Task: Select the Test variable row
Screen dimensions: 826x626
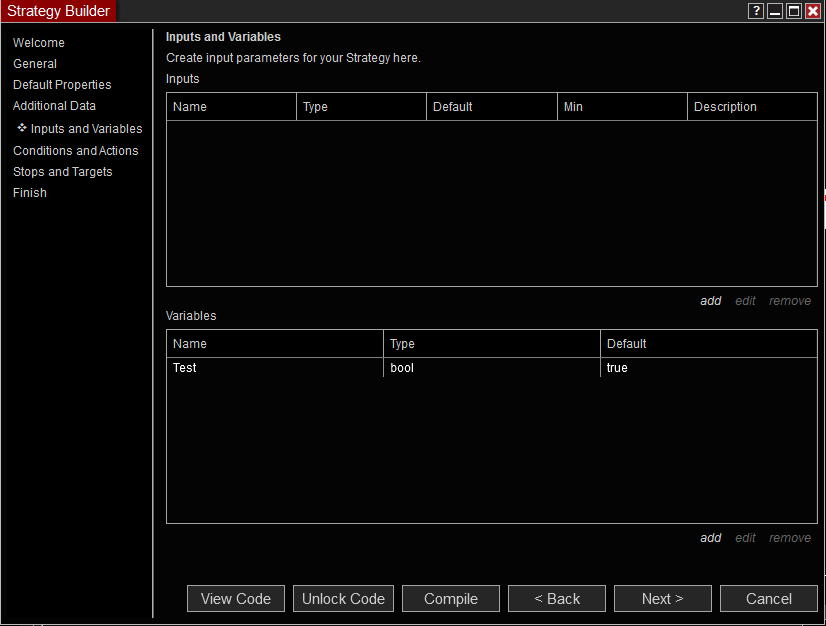Action: 491,368
